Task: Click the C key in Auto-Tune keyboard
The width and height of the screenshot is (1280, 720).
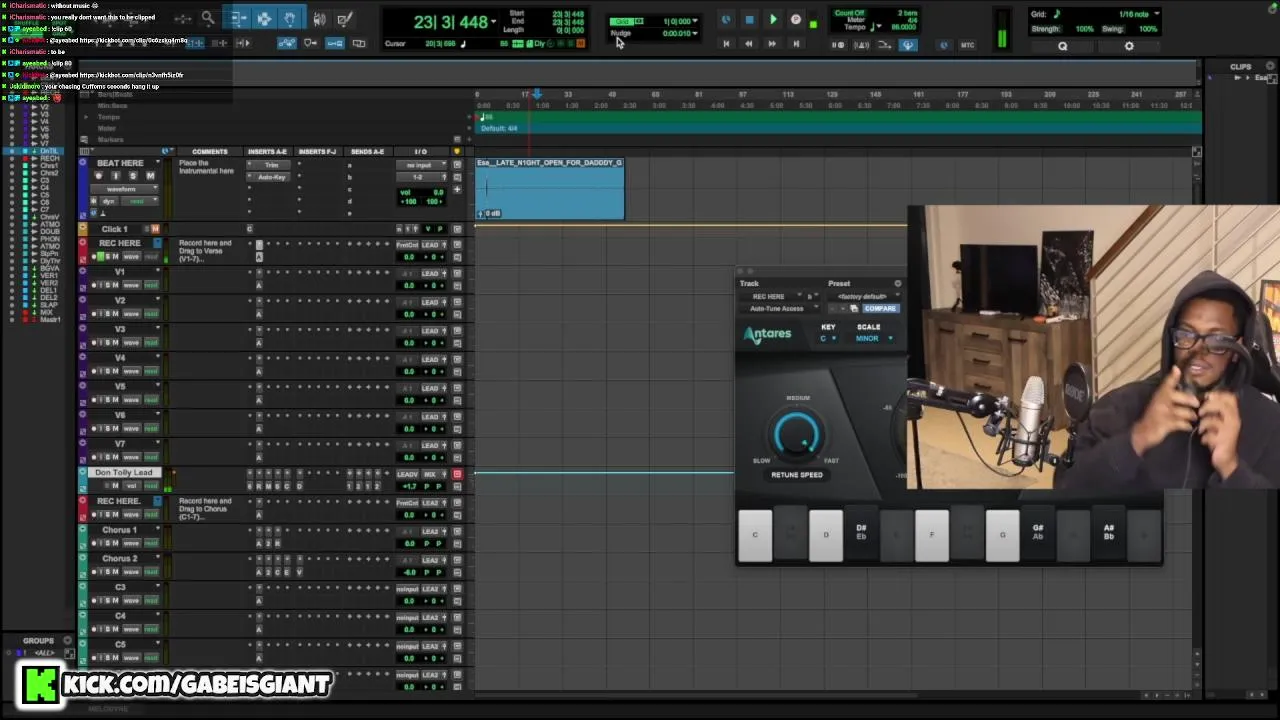Action: [x=755, y=535]
